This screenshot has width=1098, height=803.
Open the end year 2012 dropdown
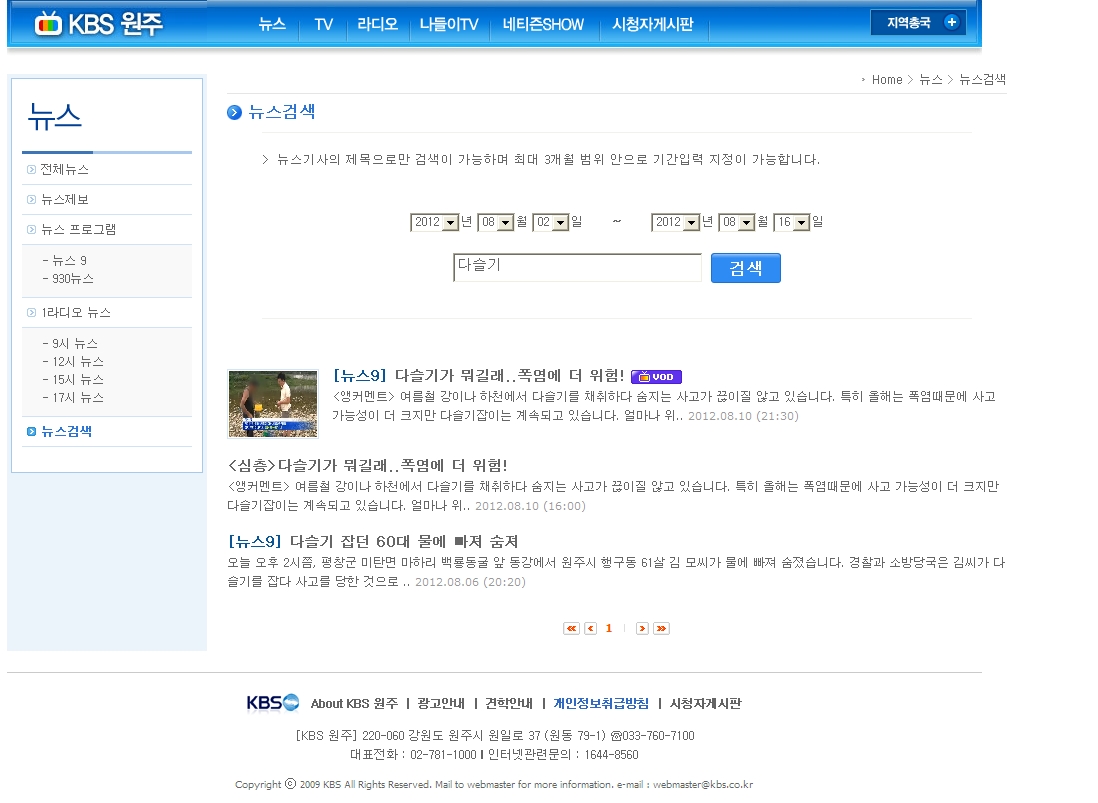[675, 222]
